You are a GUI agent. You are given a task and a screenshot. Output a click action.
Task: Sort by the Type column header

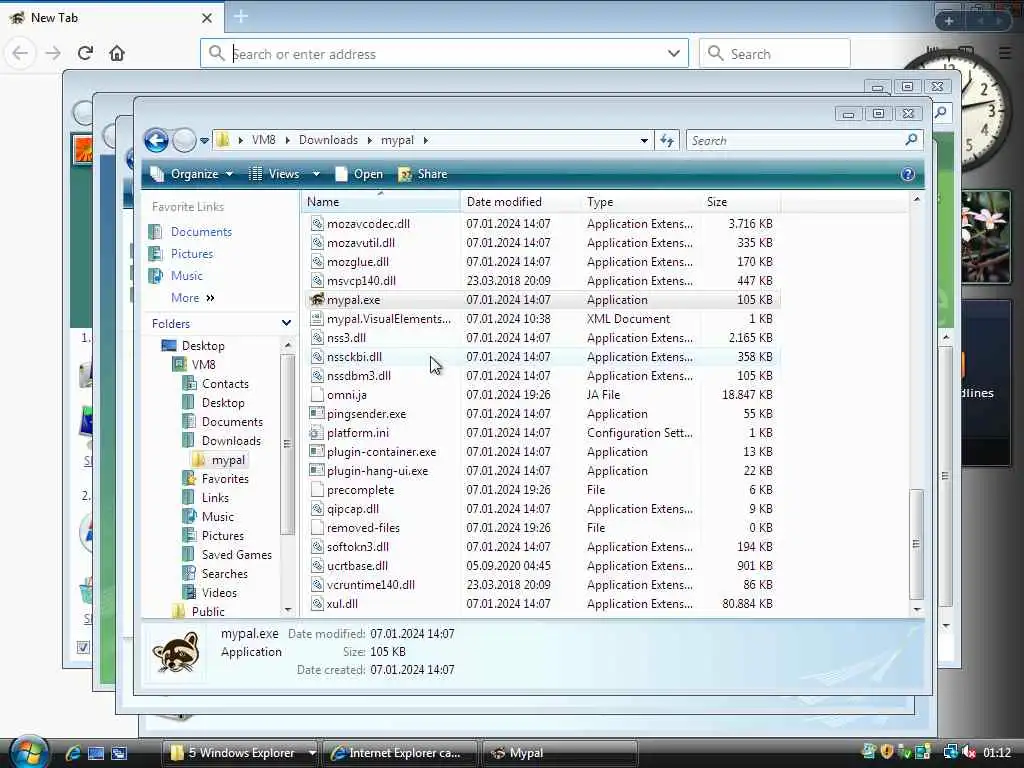[x=641, y=202]
